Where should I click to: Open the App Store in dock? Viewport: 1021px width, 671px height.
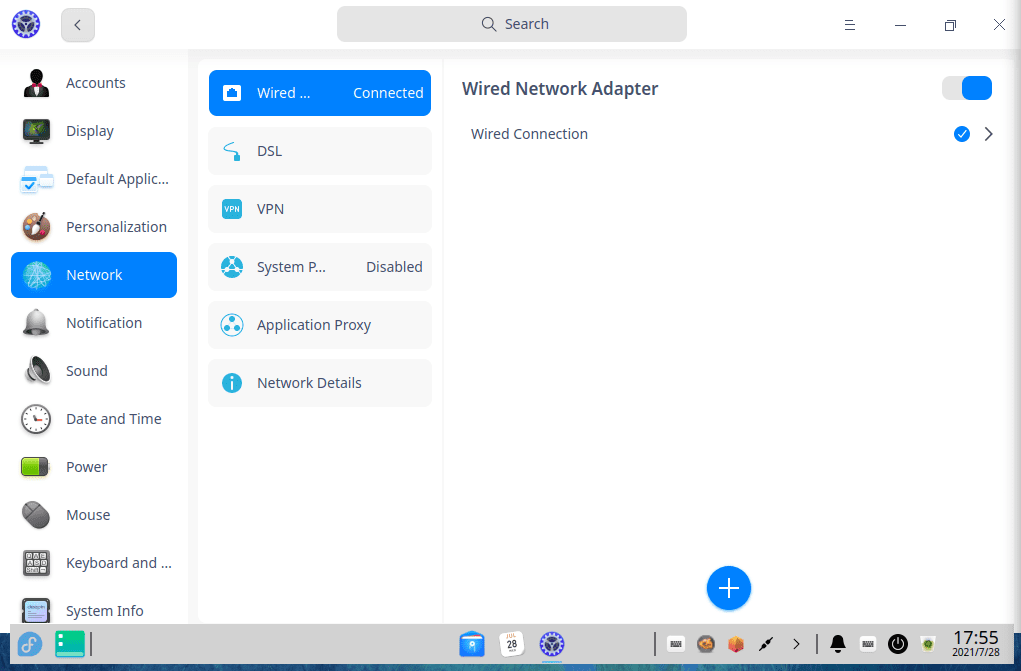pyautogui.click(x=471, y=644)
